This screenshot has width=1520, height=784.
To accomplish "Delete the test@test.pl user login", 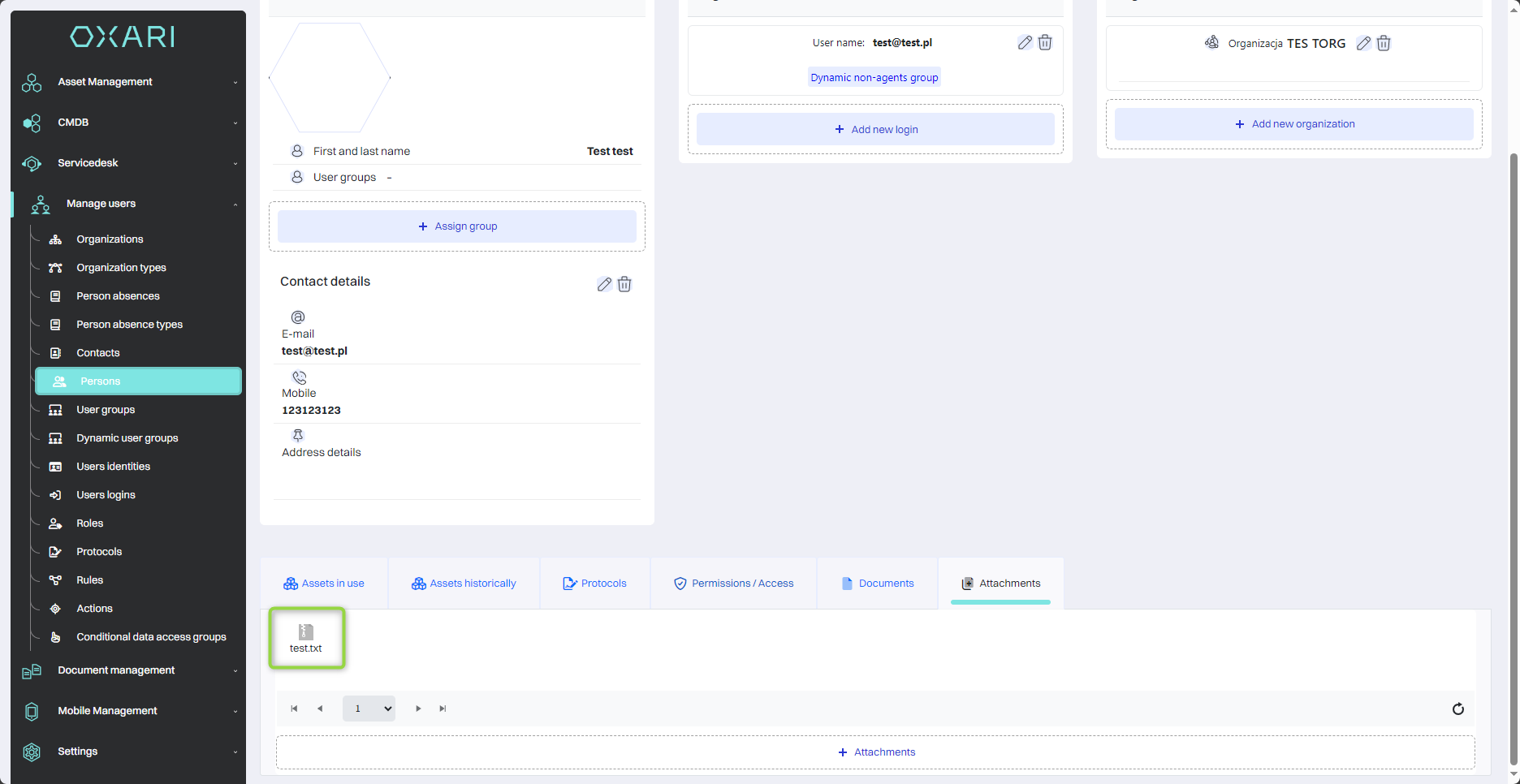I will pyautogui.click(x=1045, y=43).
